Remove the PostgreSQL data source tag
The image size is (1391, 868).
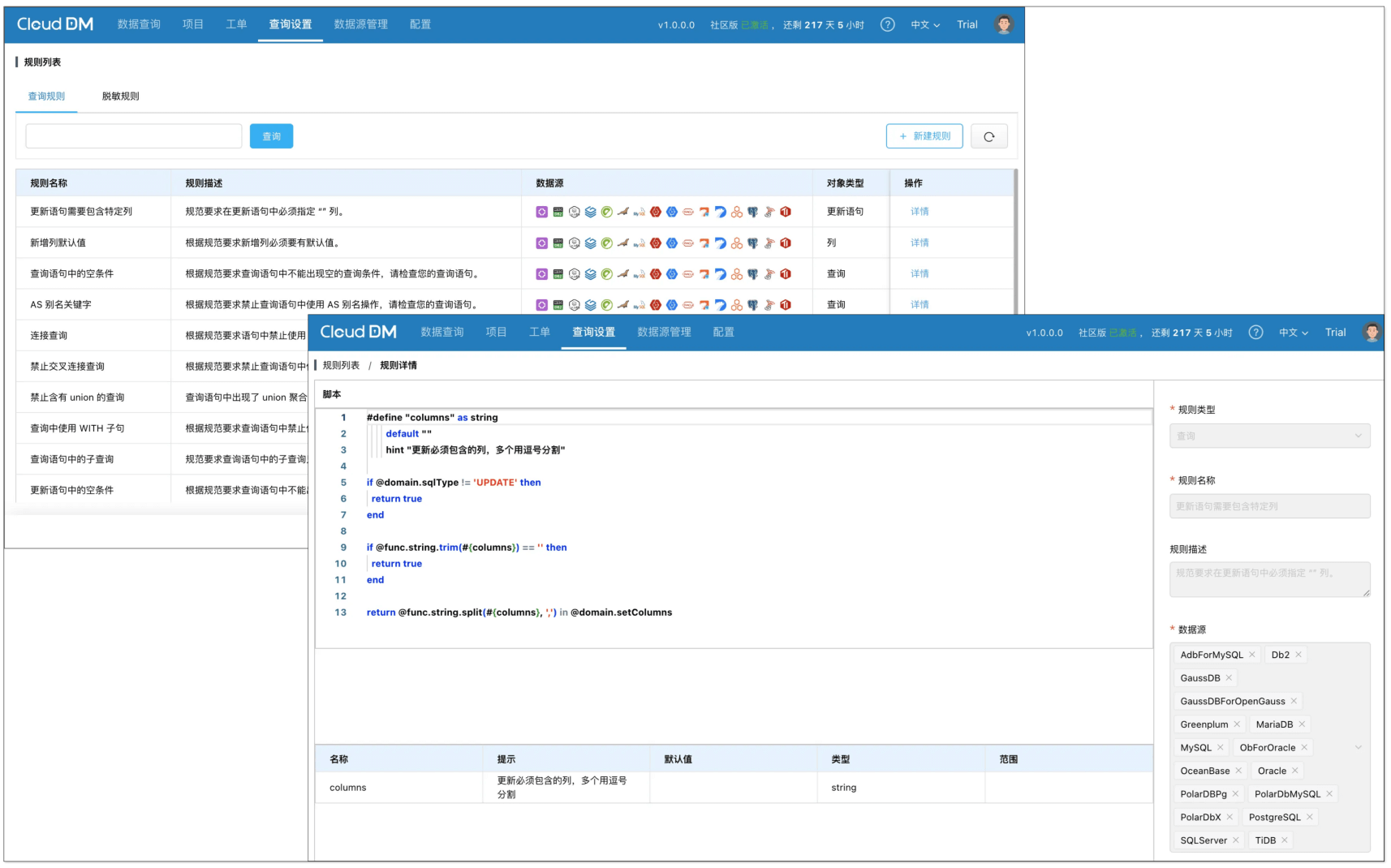point(1310,817)
